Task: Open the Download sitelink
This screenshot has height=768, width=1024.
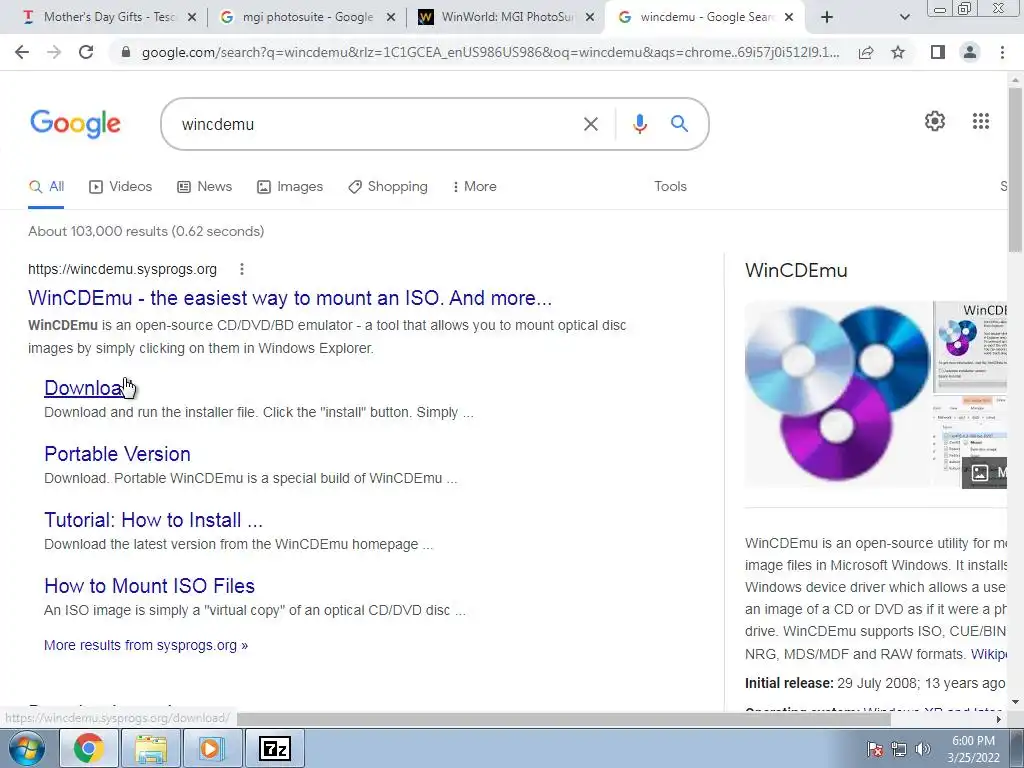Action: 83,388
